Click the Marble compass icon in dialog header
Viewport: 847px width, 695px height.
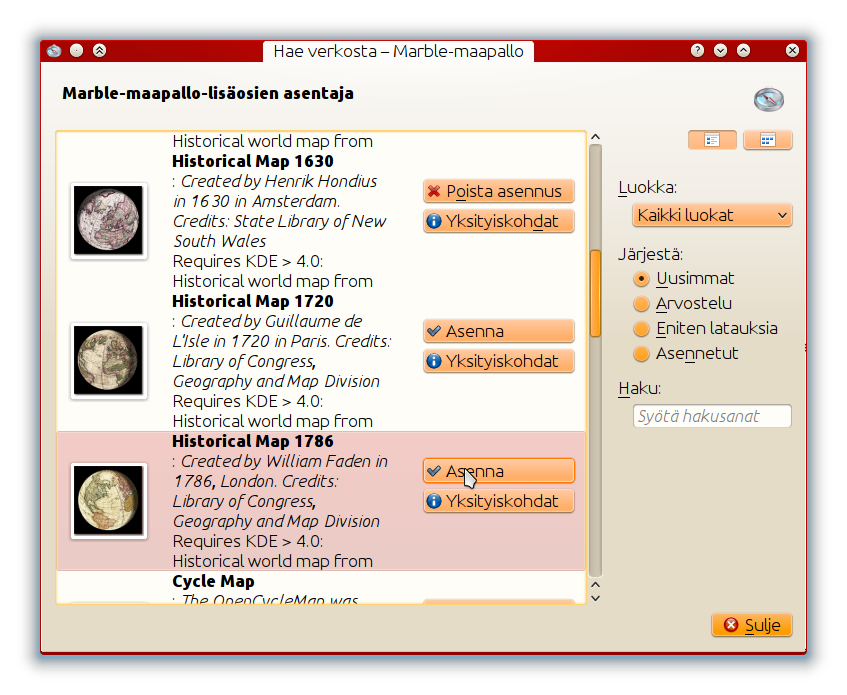(x=769, y=99)
